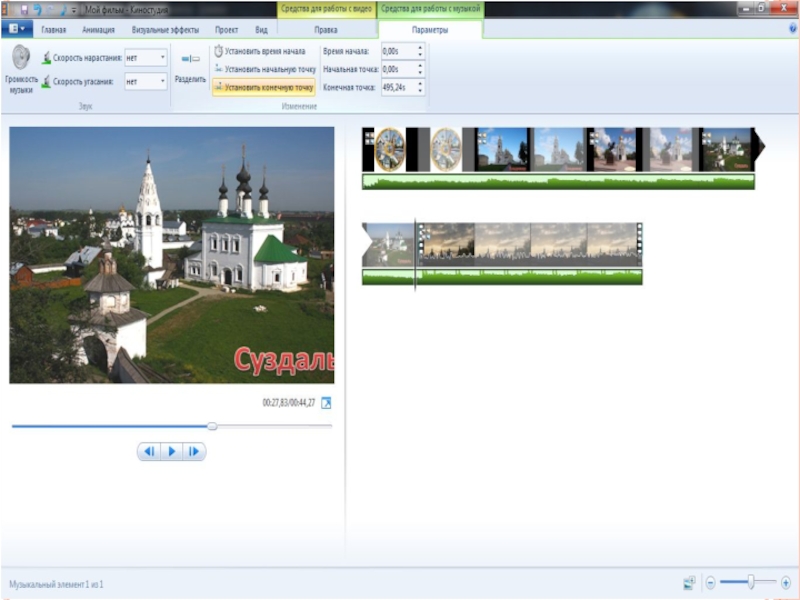Open the Скорость угасания dropdown
The width and height of the screenshot is (800, 600).
[x=145, y=81]
